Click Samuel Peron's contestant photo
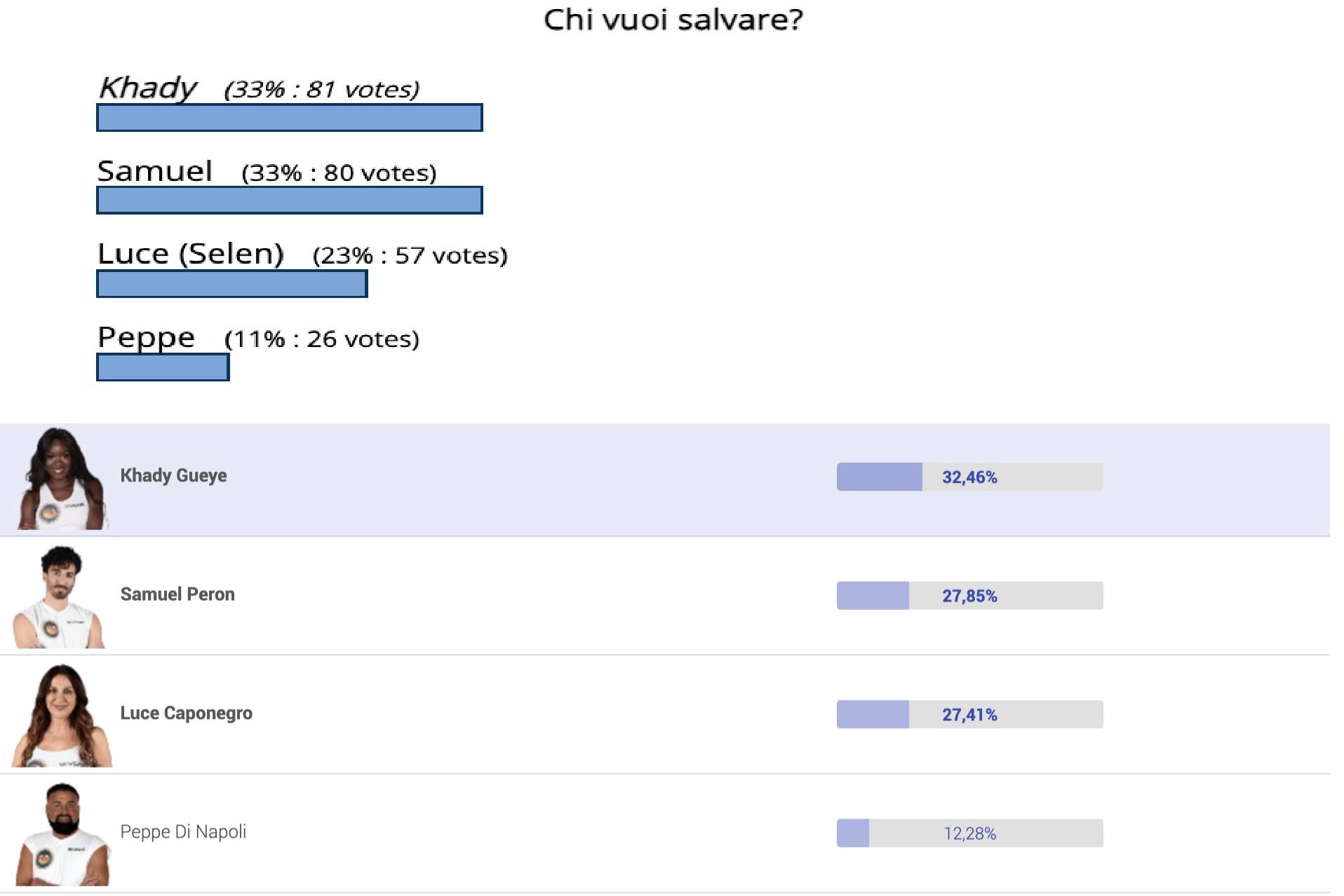 coord(60,597)
